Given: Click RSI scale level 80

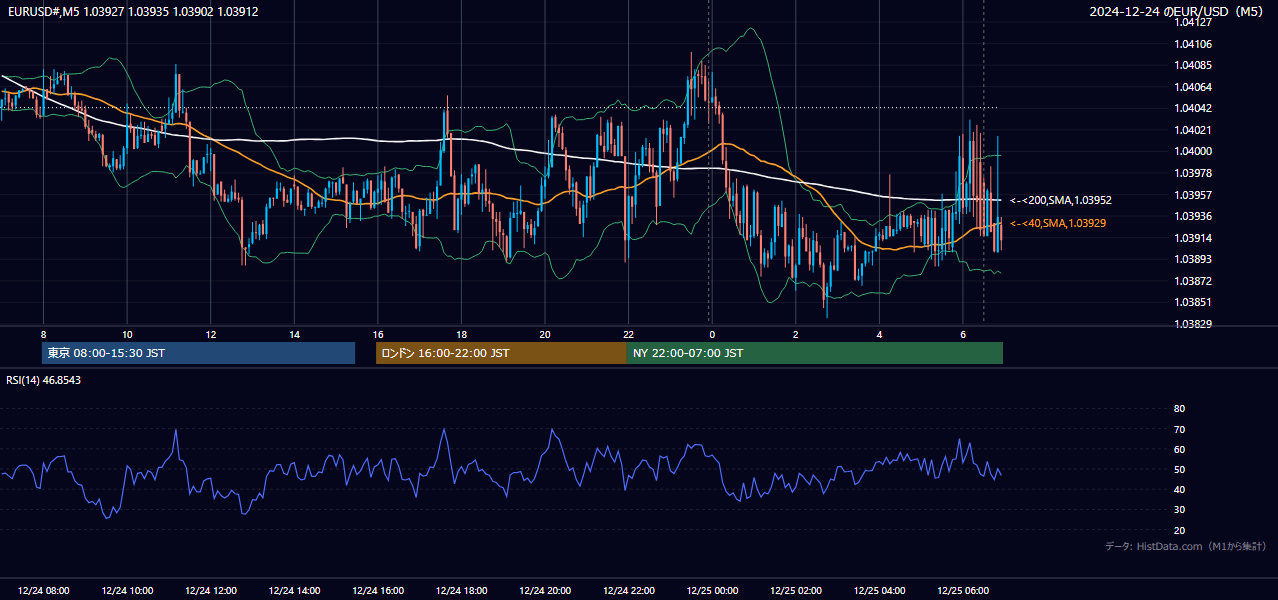Looking at the screenshot, I should (1179, 409).
